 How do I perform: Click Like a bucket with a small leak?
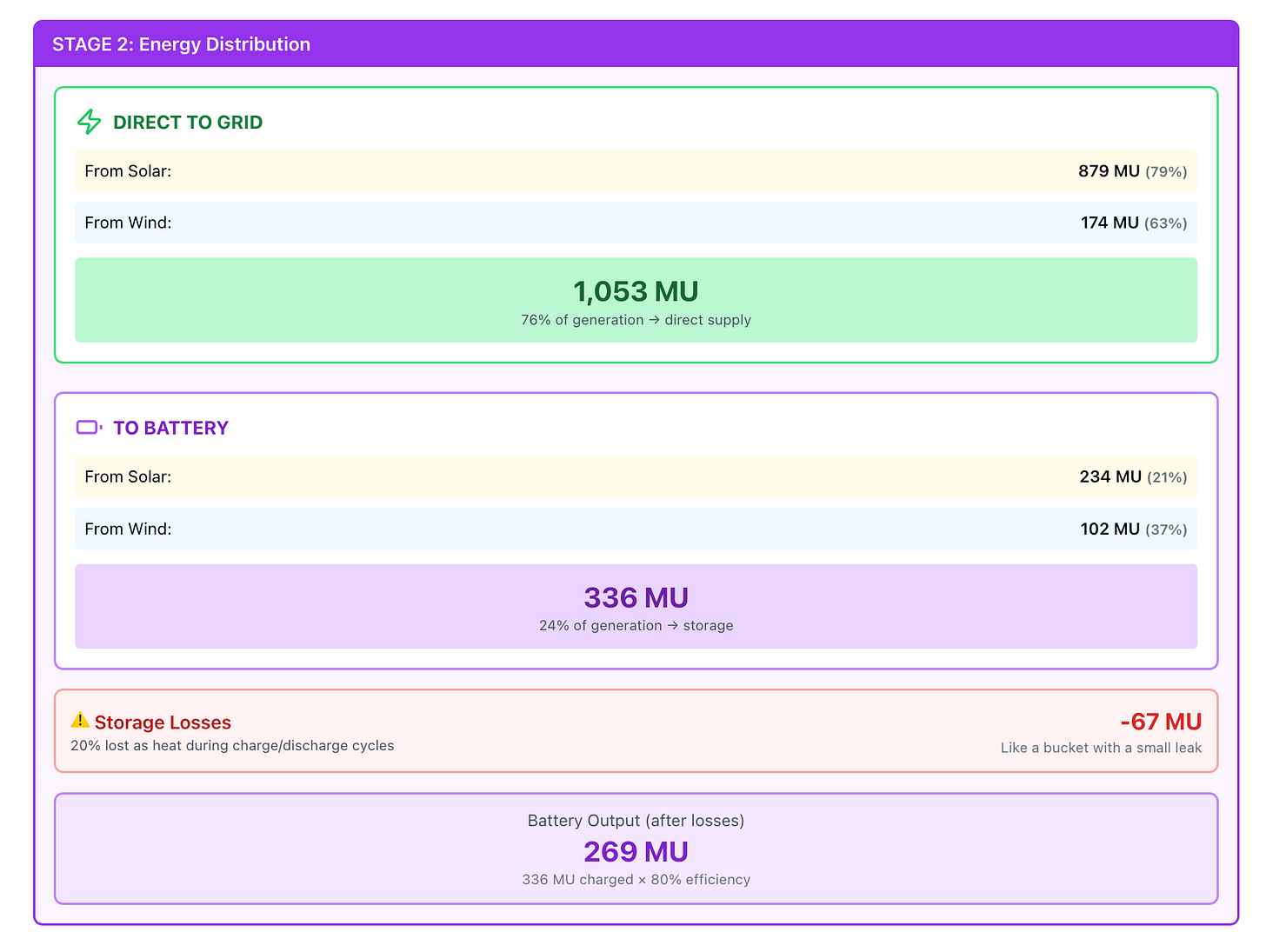pyautogui.click(x=1101, y=748)
